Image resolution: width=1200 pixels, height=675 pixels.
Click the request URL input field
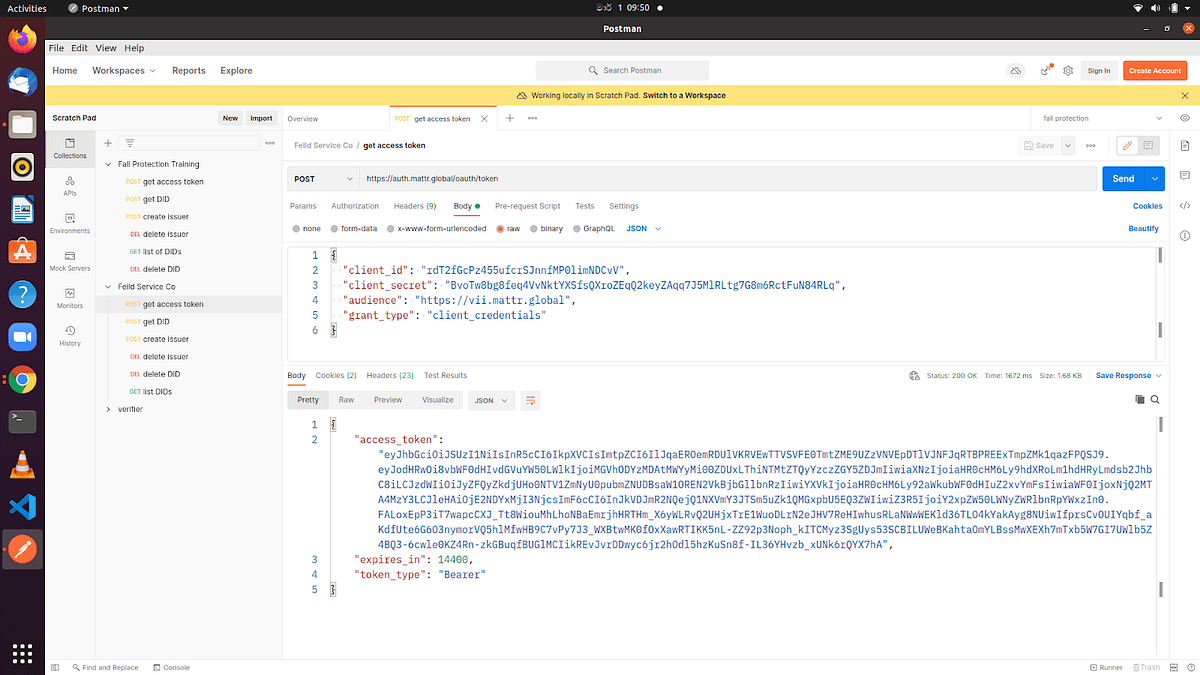click(x=728, y=179)
